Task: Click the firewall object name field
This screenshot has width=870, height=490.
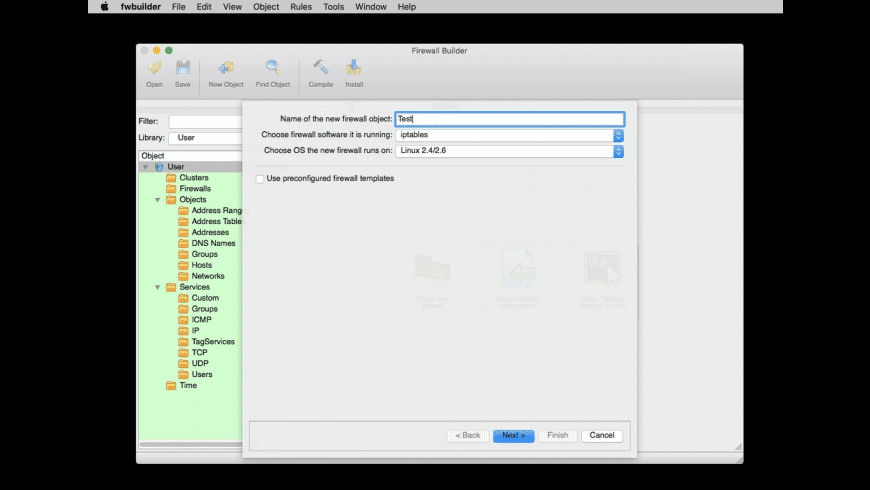Action: point(510,119)
